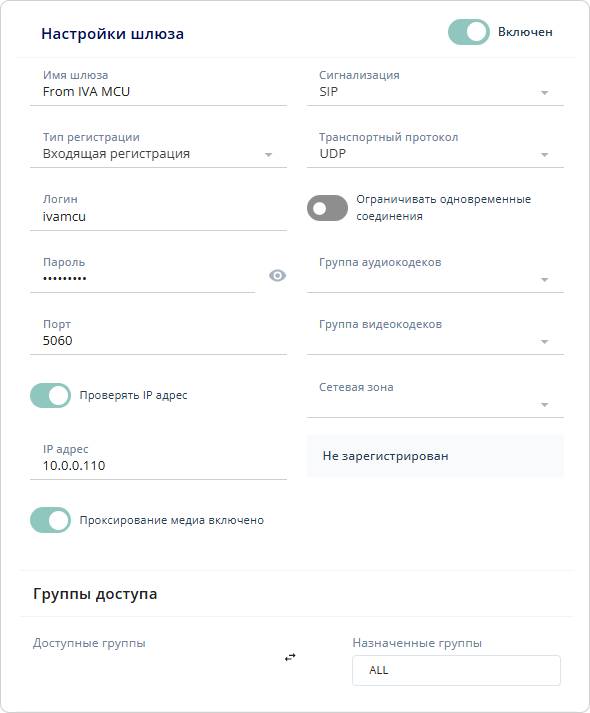Click the swap groups arrows icon
The width and height of the screenshot is (590, 713).
point(290,657)
